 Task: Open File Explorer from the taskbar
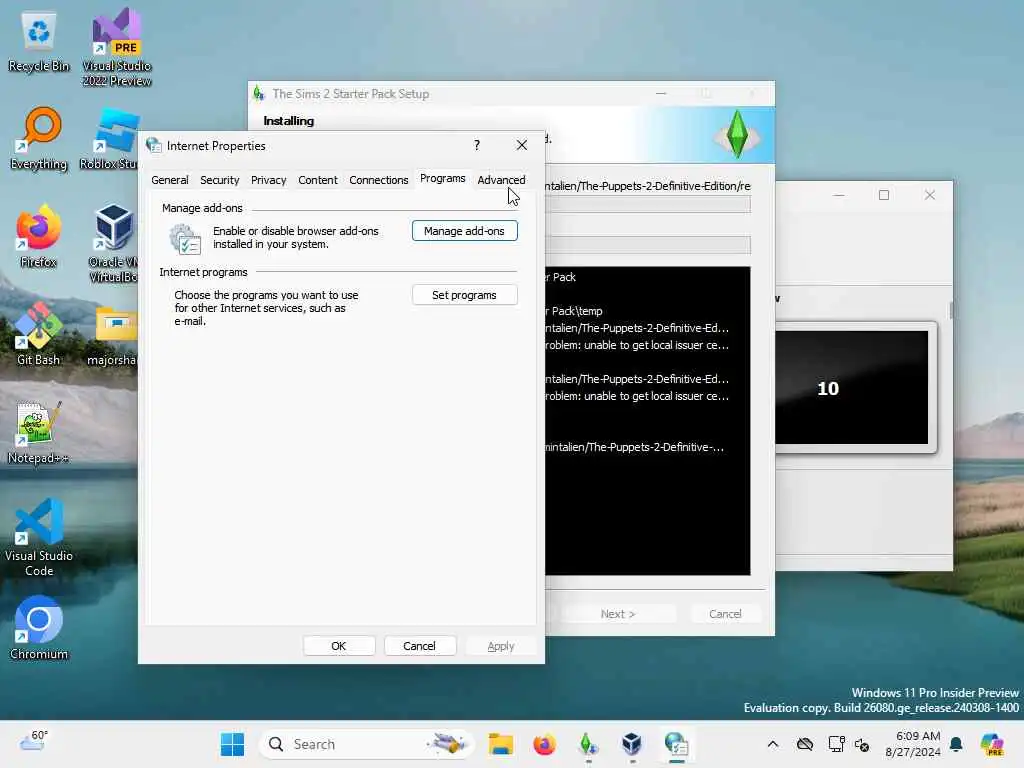501,744
